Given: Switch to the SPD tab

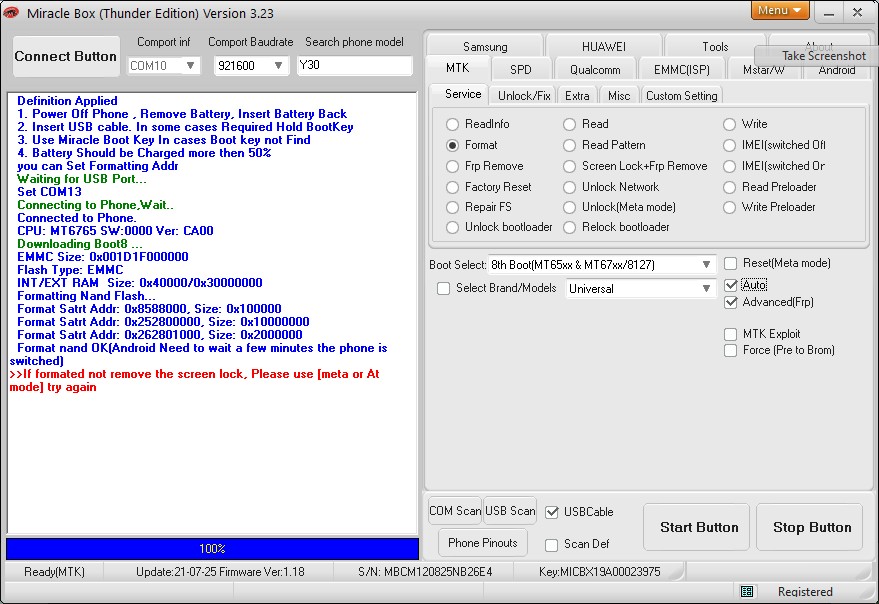Looking at the screenshot, I should tap(520, 70).
